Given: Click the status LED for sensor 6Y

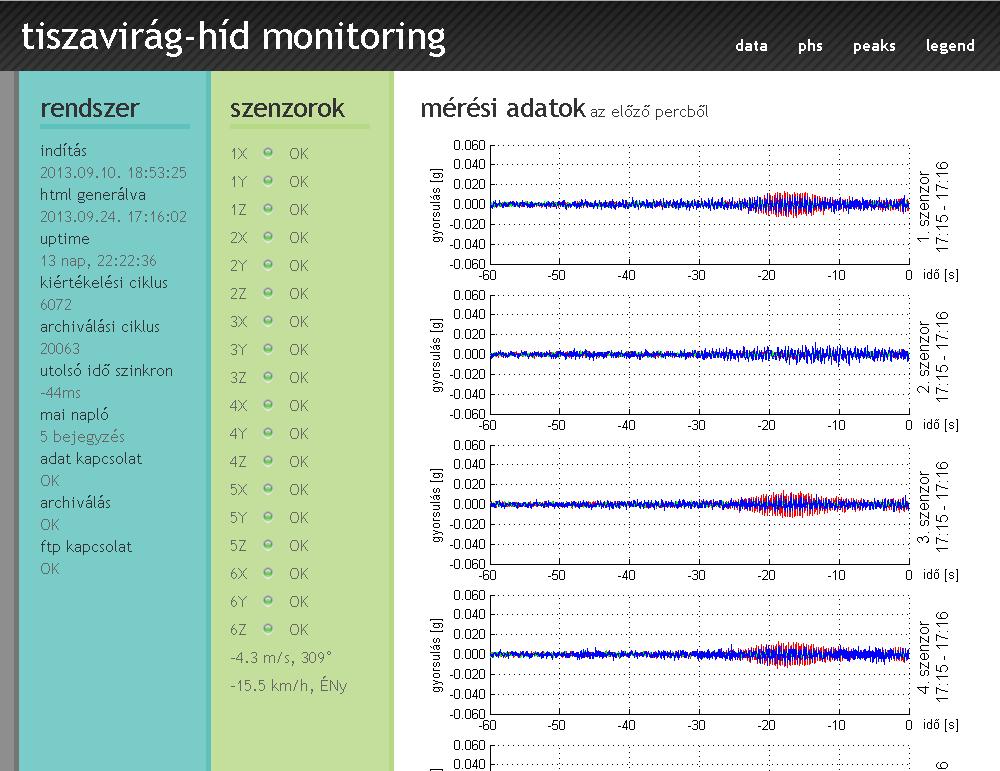Looking at the screenshot, I should [268, 601].
